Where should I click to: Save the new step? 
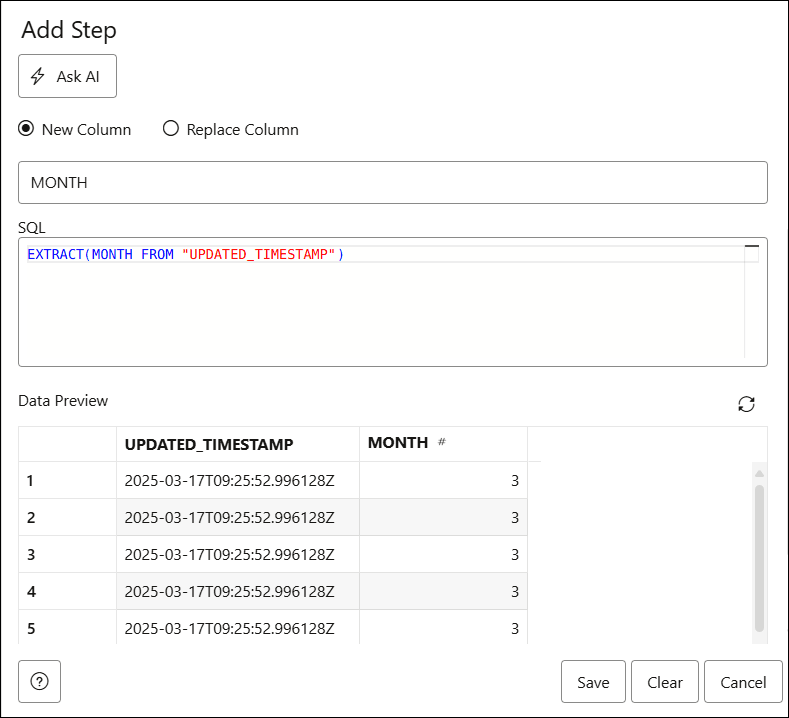pos(593,682)
